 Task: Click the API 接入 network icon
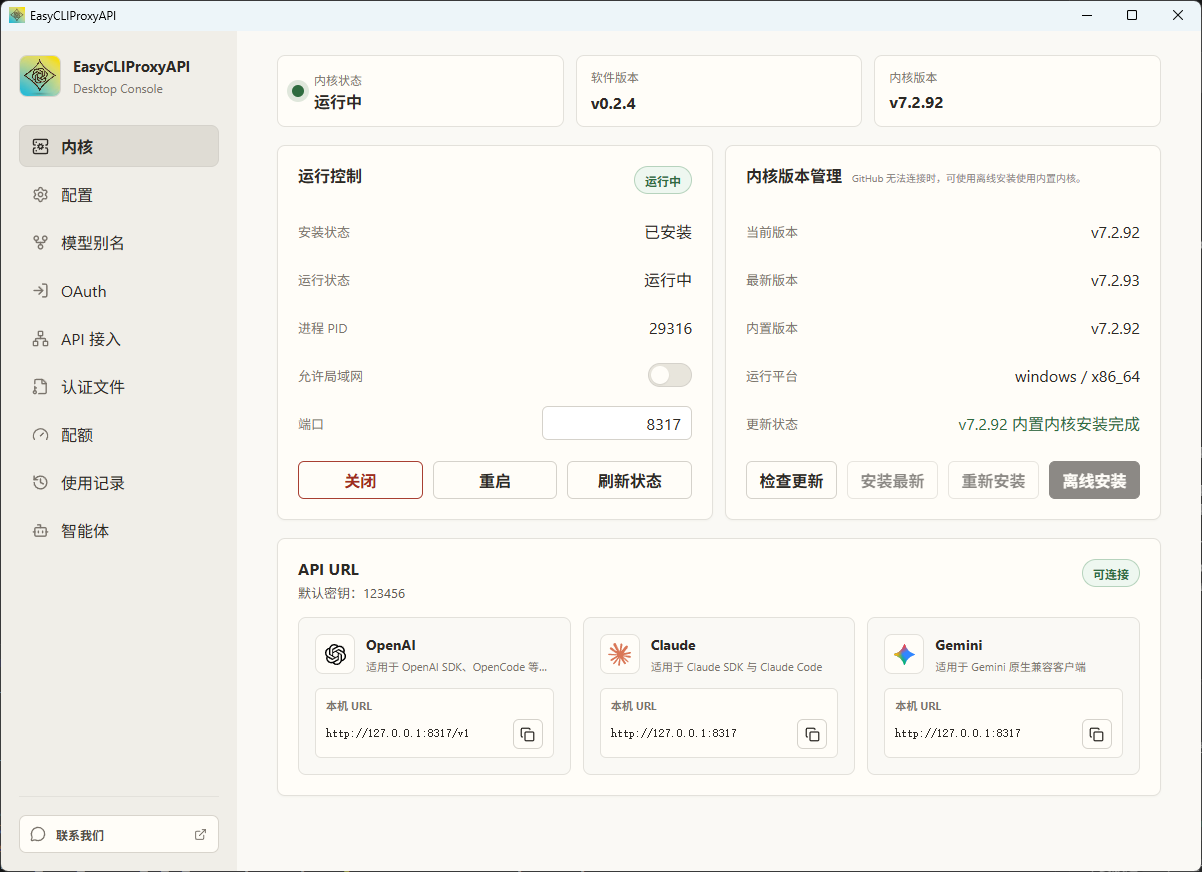pyautogui.click(x=40, y=339)
